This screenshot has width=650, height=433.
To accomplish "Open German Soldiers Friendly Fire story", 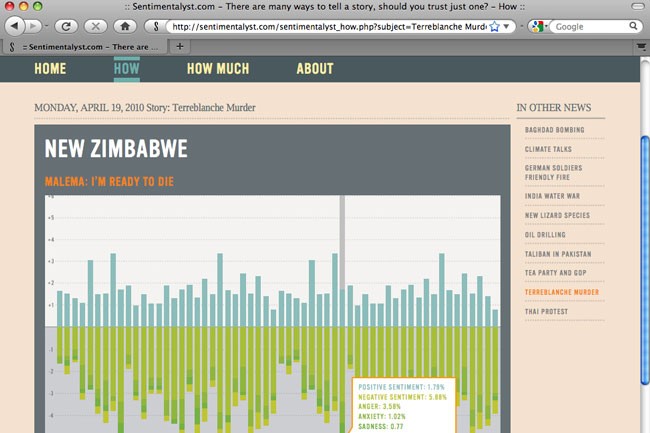I will click(x=553, y=172).
